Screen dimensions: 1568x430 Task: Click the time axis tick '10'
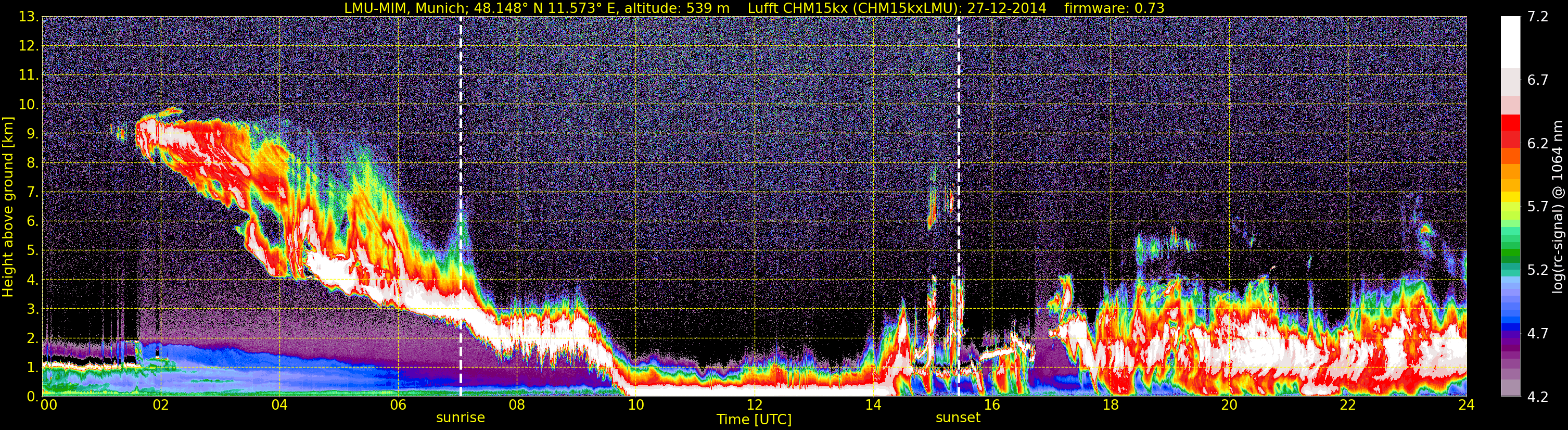click(x=635, y=405)
